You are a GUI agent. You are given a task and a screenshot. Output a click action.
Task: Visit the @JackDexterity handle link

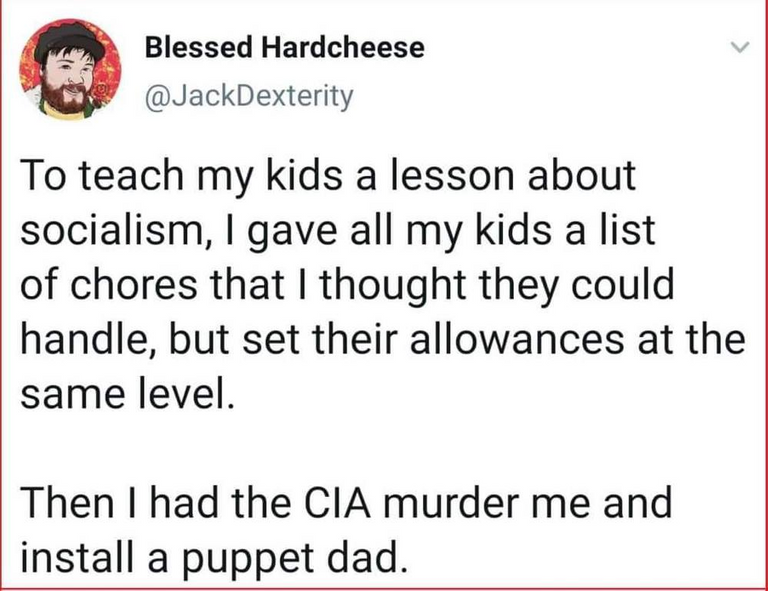[248, 96]
